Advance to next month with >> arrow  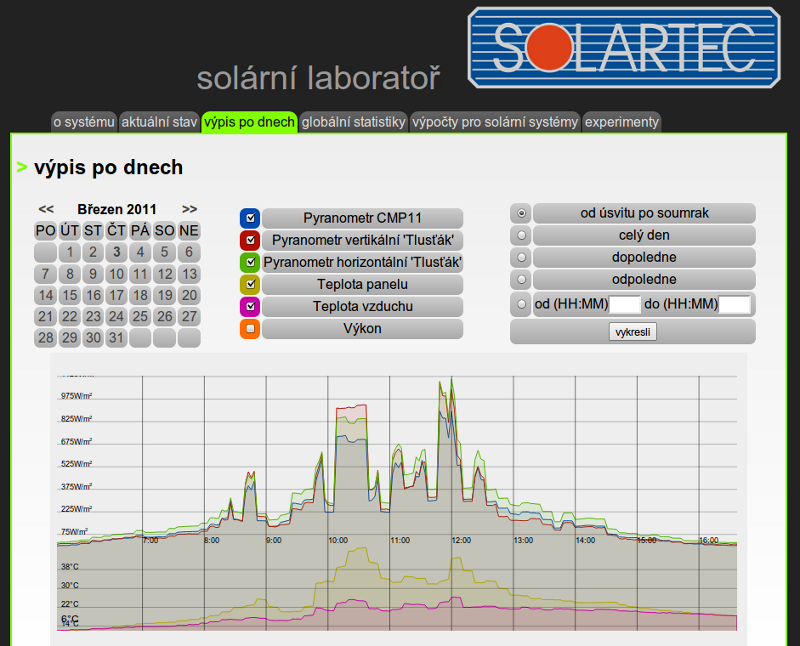pos(189,209)
